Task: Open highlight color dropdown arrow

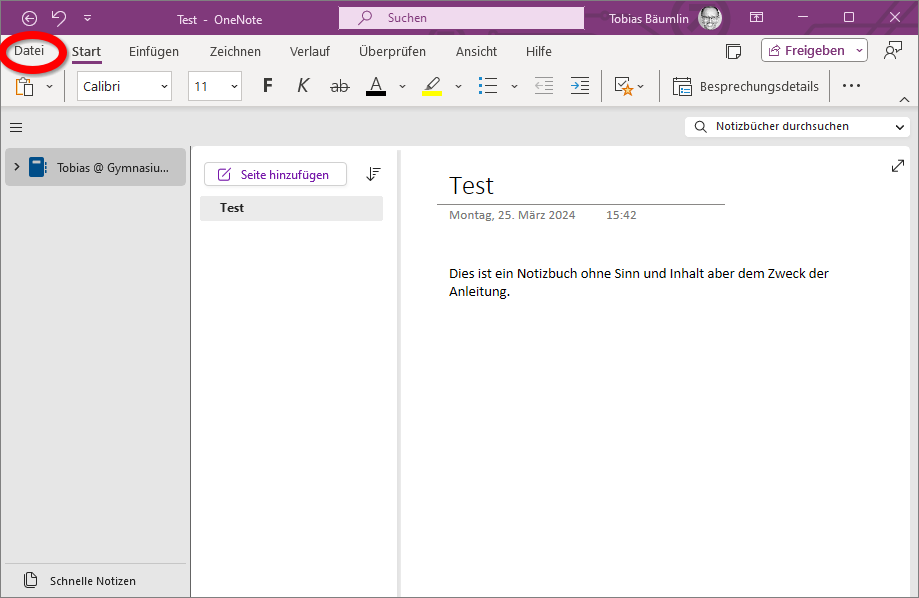Action: coord(458,87)
